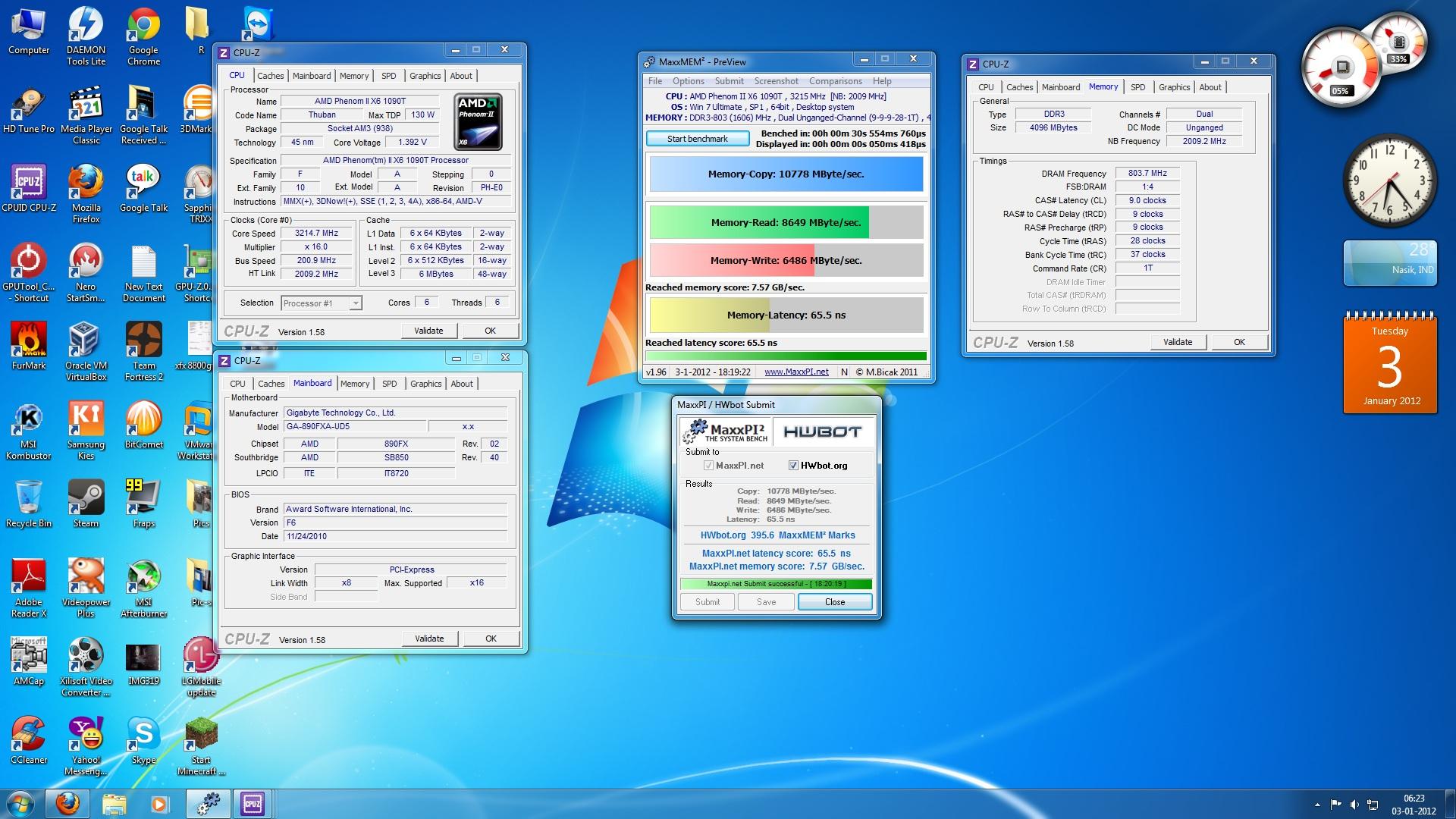1456x819 pixels.
Task: Launch BitComet desktop icon
Action: click(x=144, y=425)
